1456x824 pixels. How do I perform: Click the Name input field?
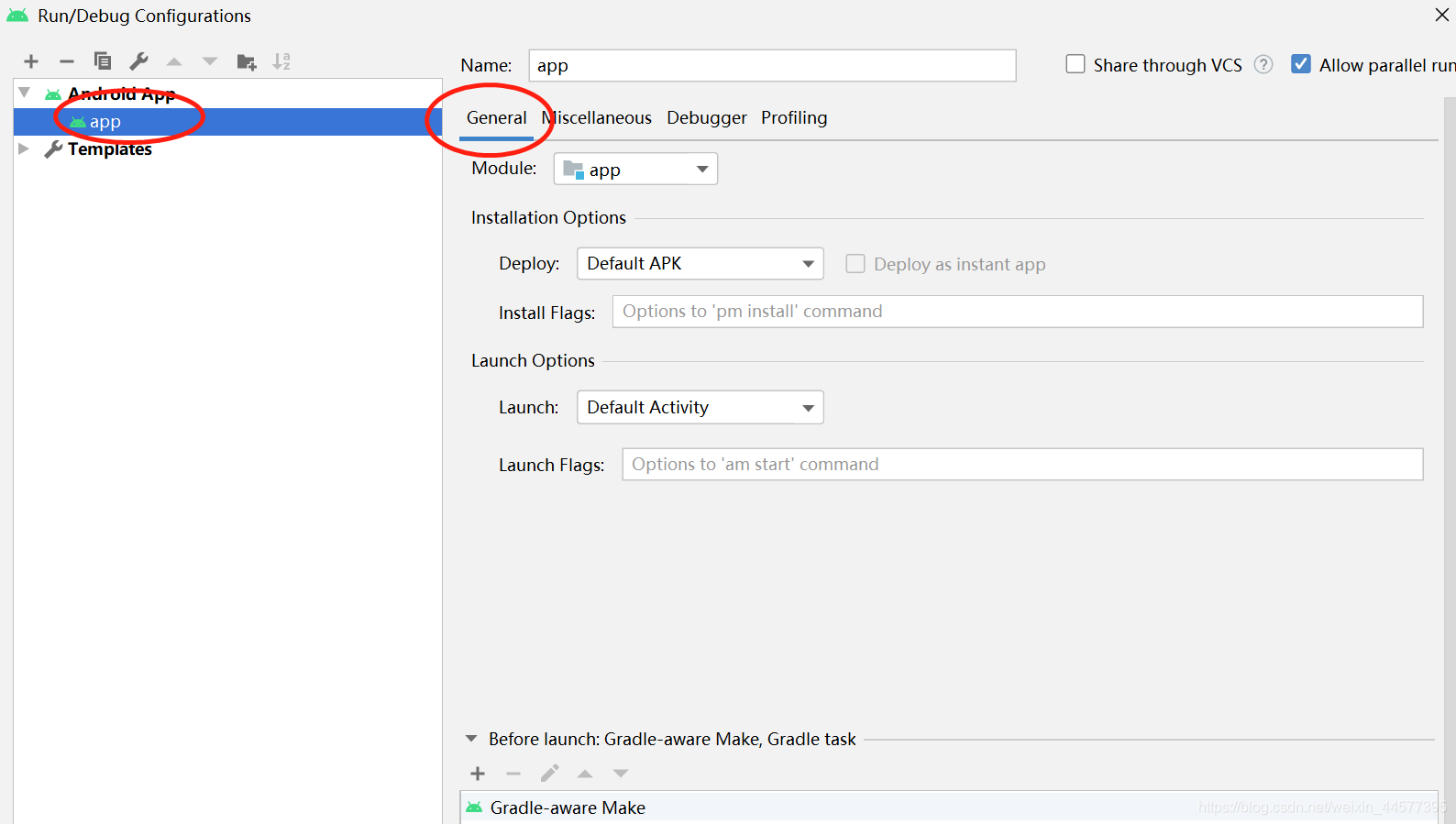tap(772, 65)
